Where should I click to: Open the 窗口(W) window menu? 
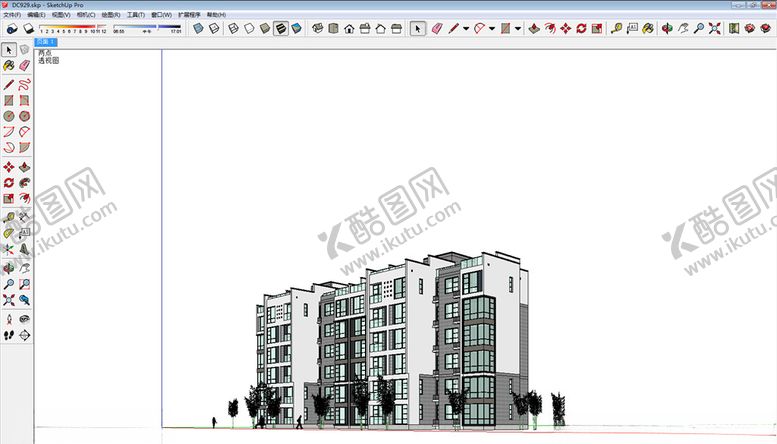tap(161, 15)
